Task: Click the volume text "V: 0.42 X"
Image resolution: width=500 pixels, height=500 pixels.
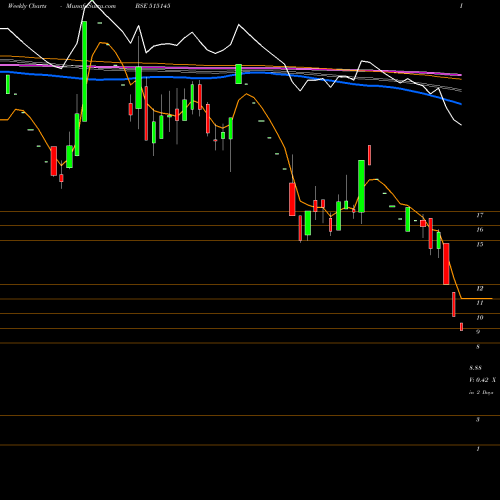Action: pos(482,380)
